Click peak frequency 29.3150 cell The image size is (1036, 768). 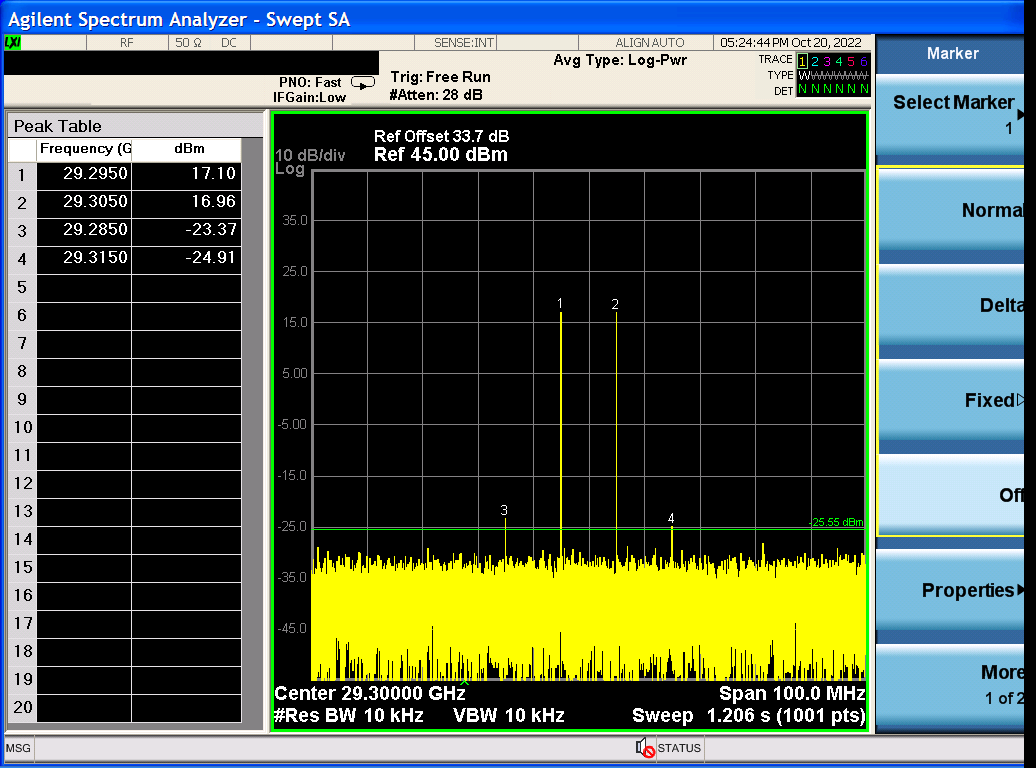[x=85, y=258]
